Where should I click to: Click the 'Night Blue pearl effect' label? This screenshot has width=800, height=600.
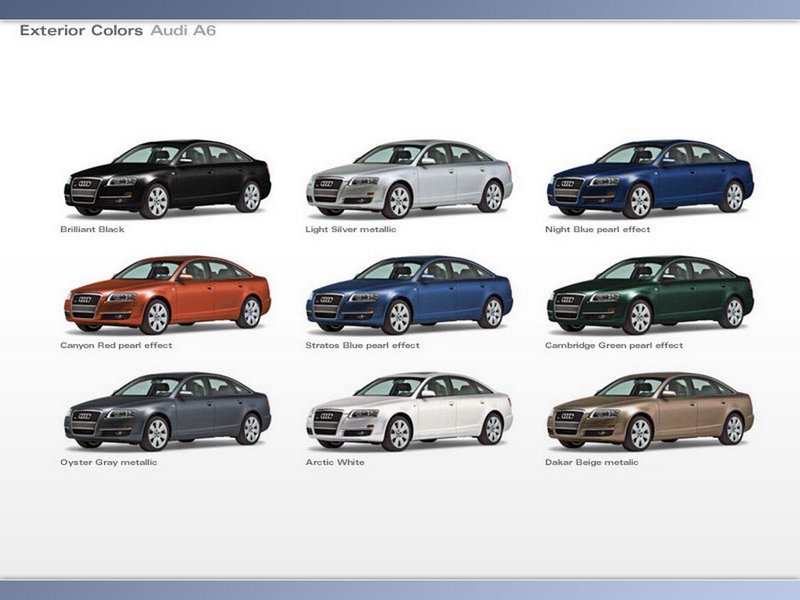tap(597, 230)
